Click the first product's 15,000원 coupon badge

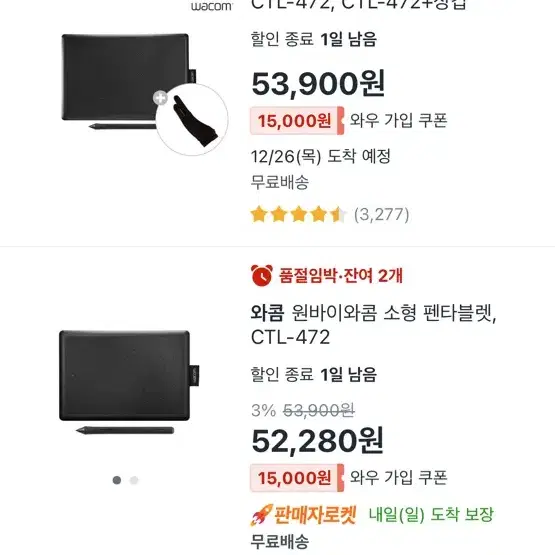(x=297, y=121)
